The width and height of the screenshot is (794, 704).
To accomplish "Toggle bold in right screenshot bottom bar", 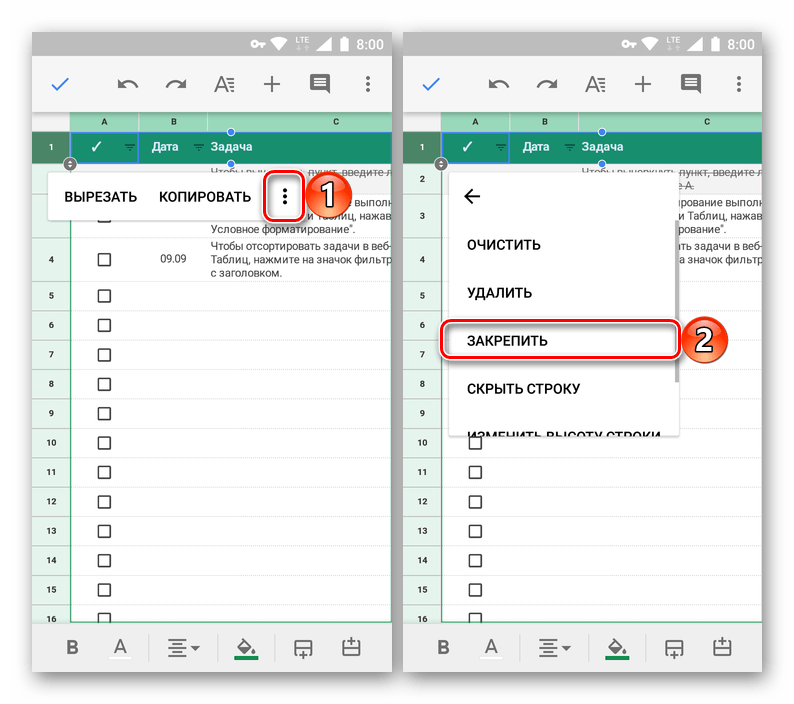I will [444, 647].
